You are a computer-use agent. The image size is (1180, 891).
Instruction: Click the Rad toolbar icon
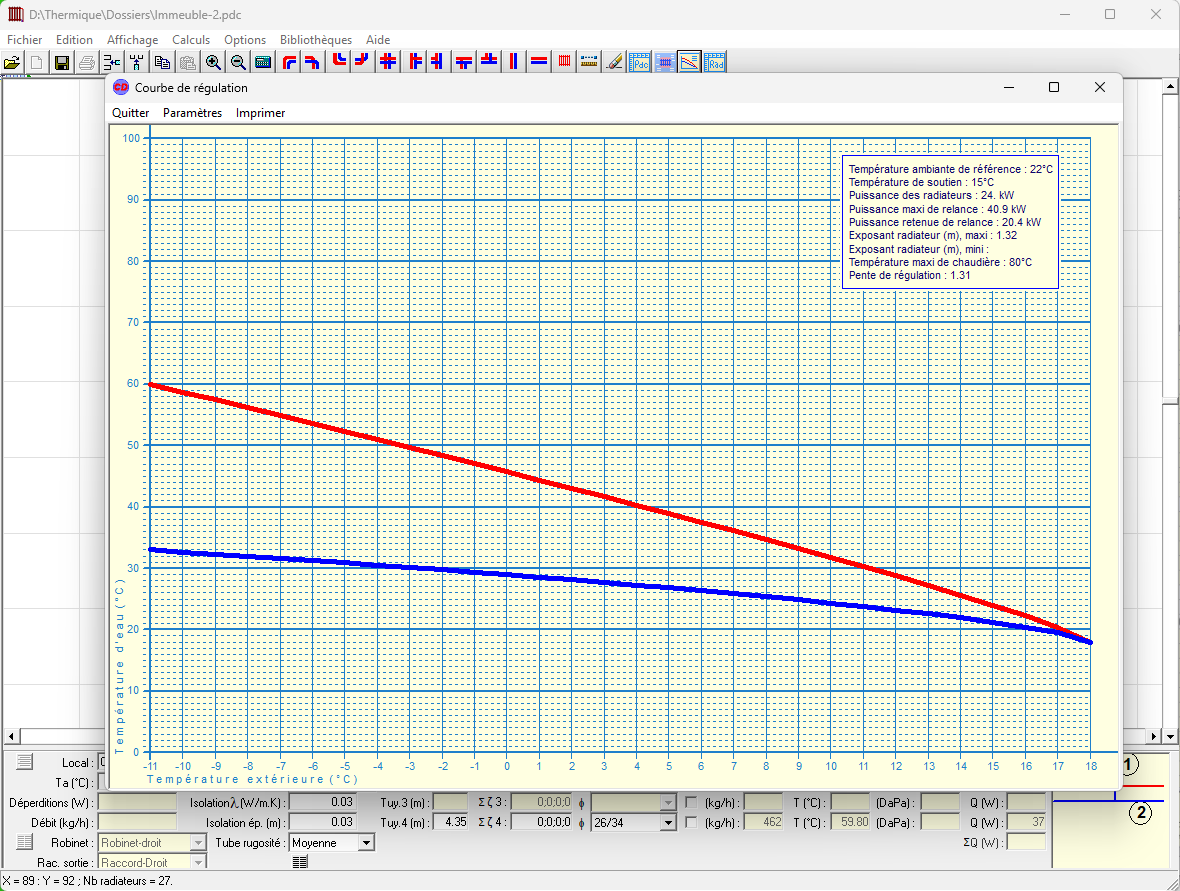pos(715,62)
